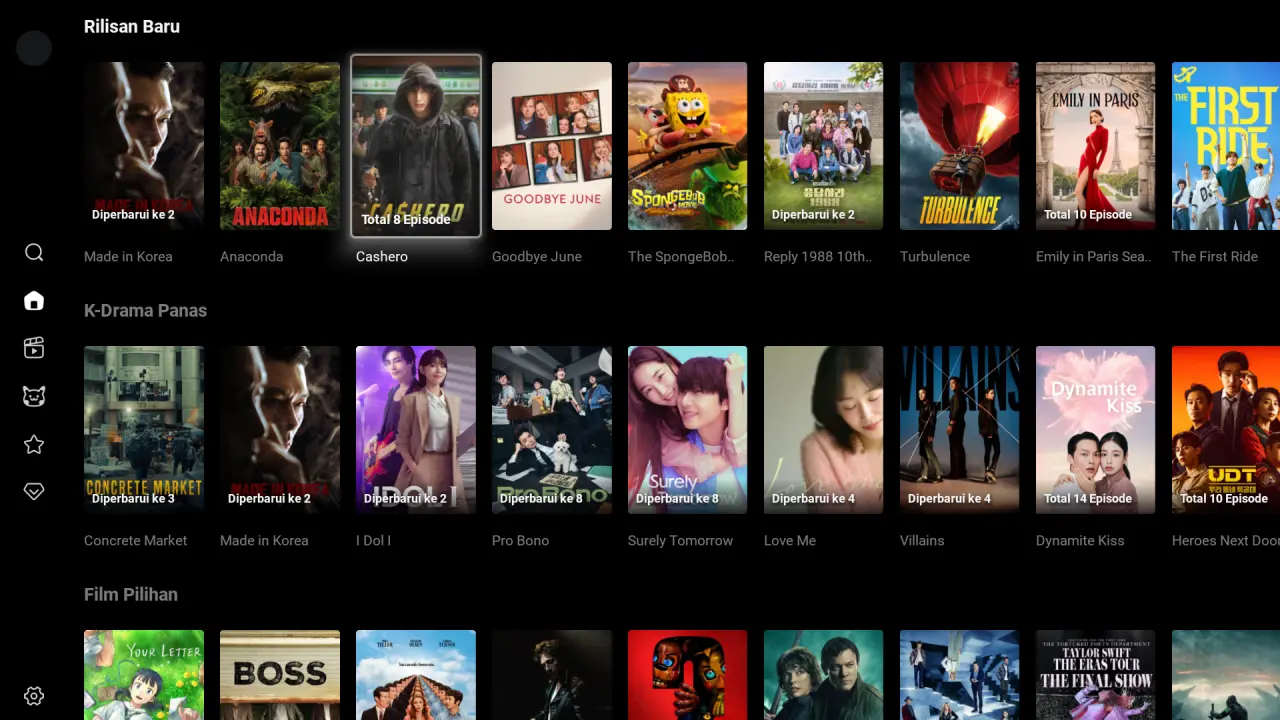Click the Goodbye June title text

537,256
